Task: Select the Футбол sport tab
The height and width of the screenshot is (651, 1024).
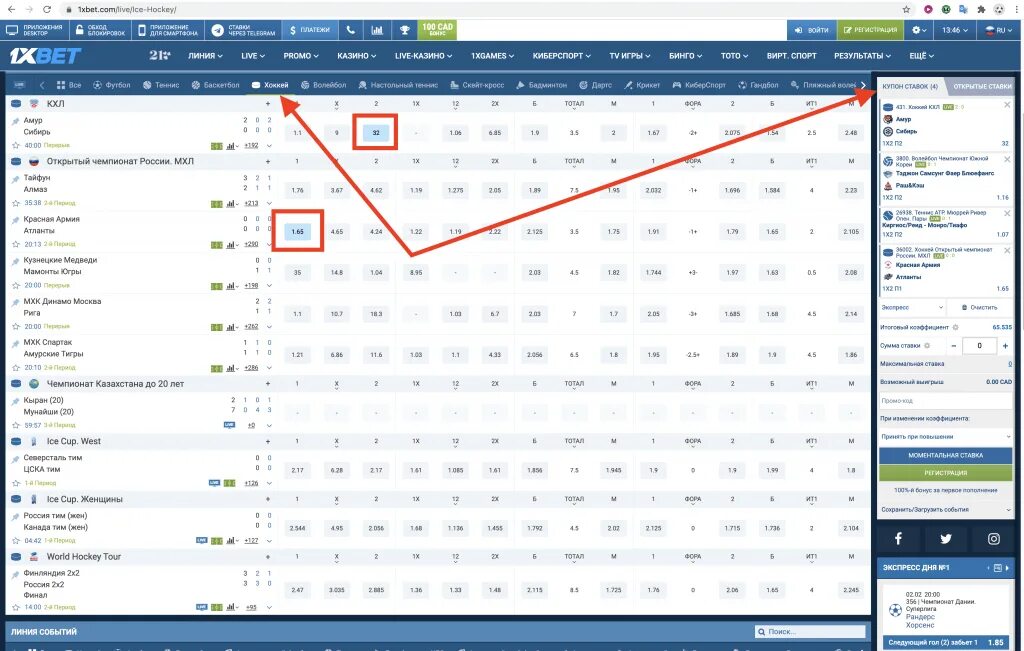Action: (x=112, y=85)
